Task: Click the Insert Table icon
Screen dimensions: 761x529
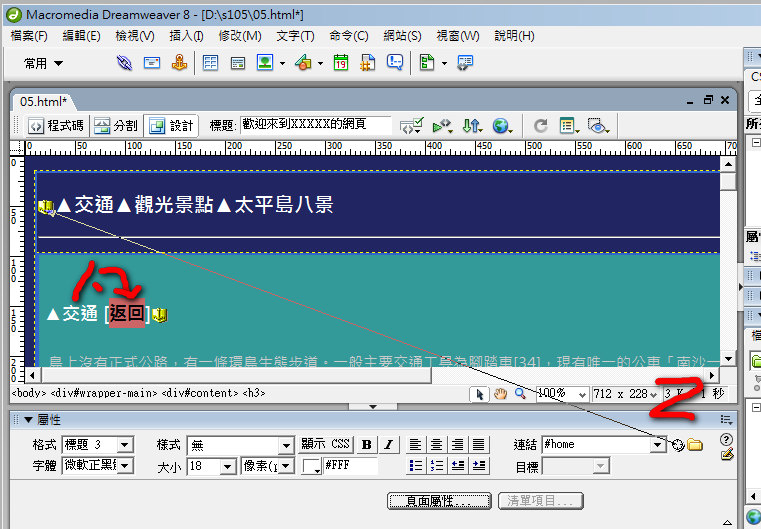Action: 211,63
